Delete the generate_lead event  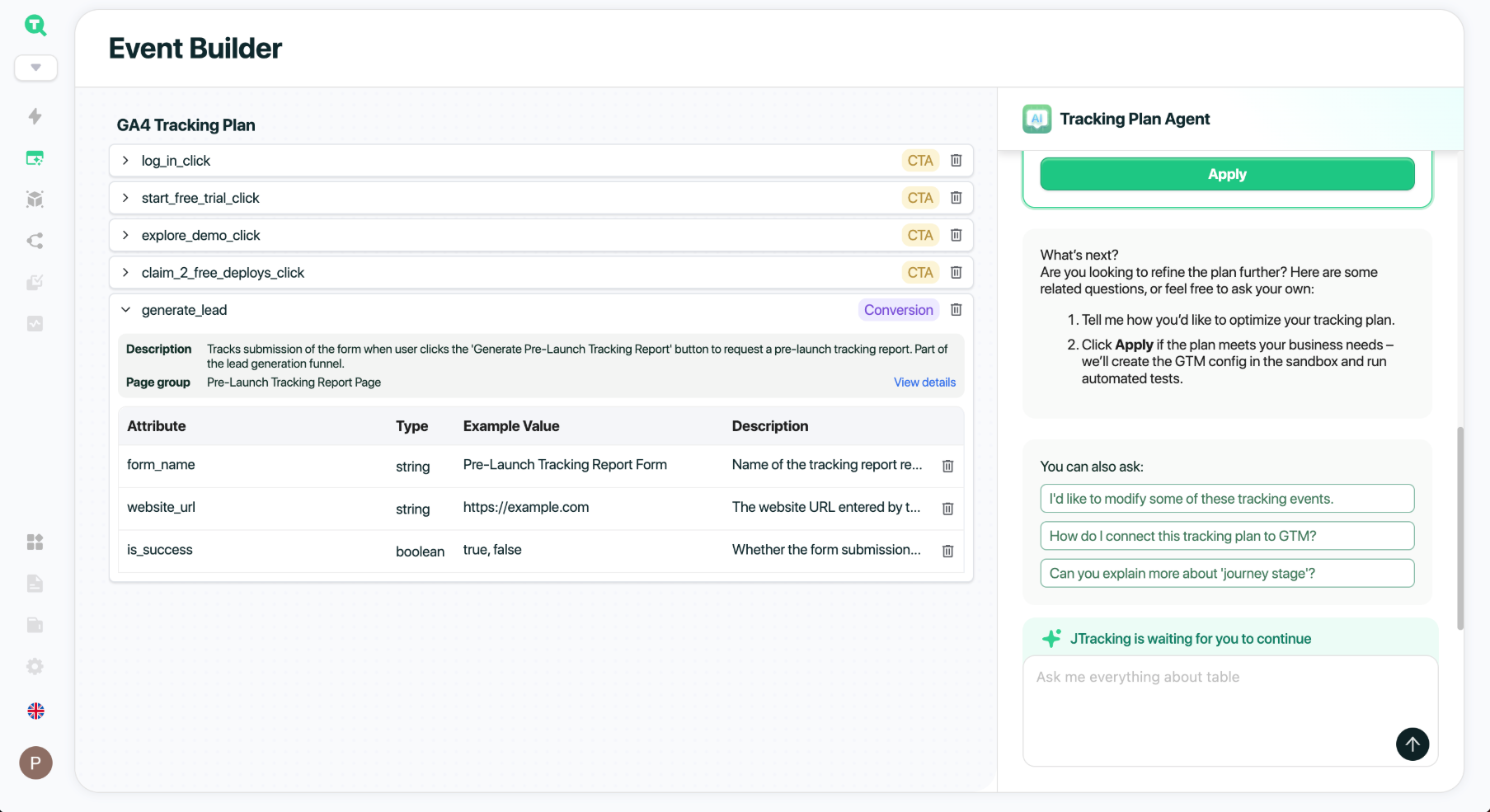pos(956,310)
